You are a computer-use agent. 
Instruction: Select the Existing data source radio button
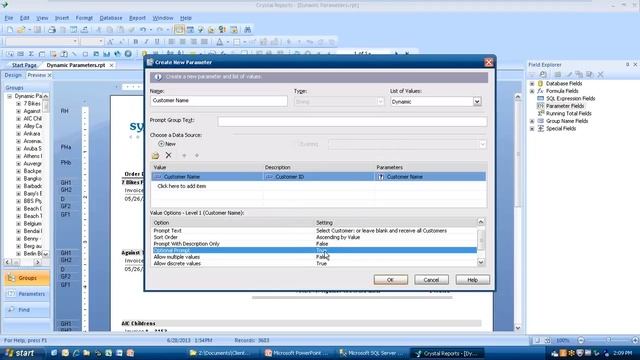click(296, 144)
